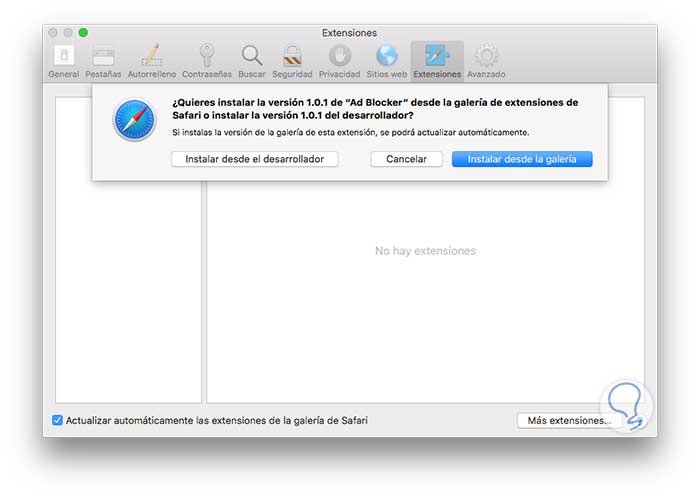The width and height of the screenshot is (700, 498).
Task: Click the Safari compass icon in the dialog
Action: 134,120
